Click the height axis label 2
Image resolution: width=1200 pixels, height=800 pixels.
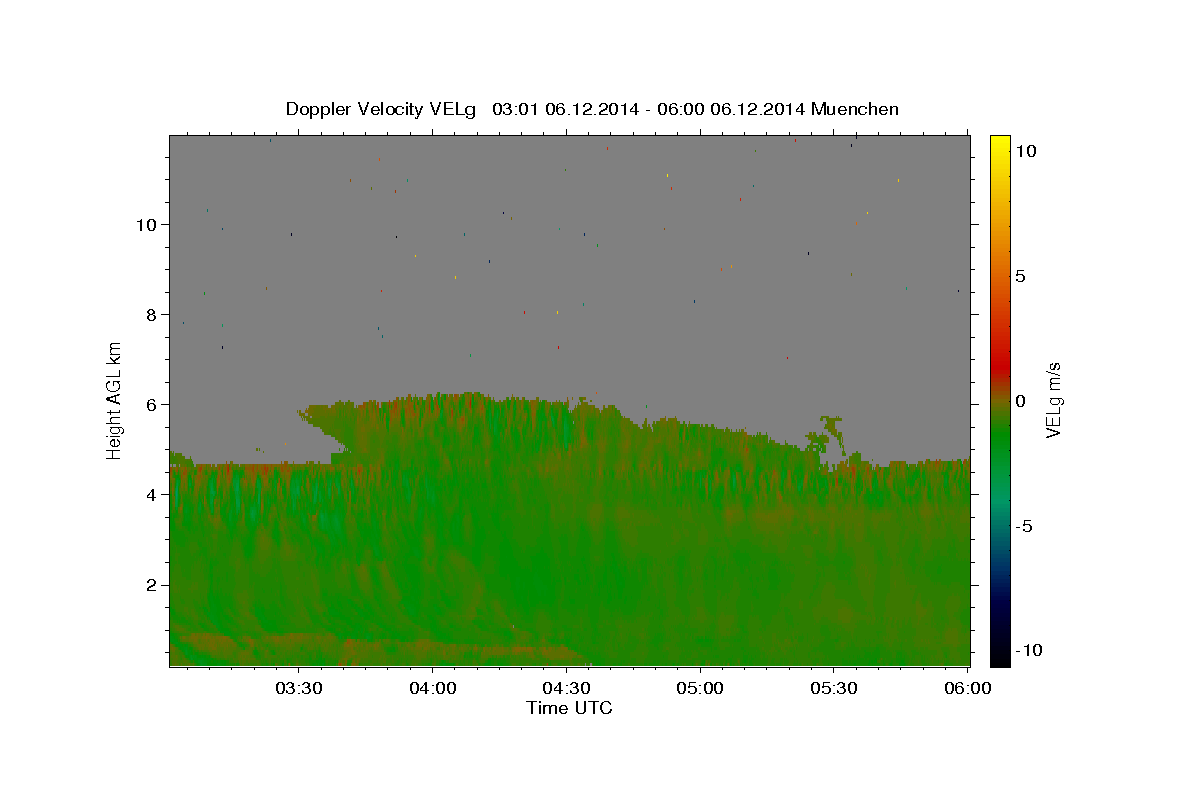coord(152,585)
